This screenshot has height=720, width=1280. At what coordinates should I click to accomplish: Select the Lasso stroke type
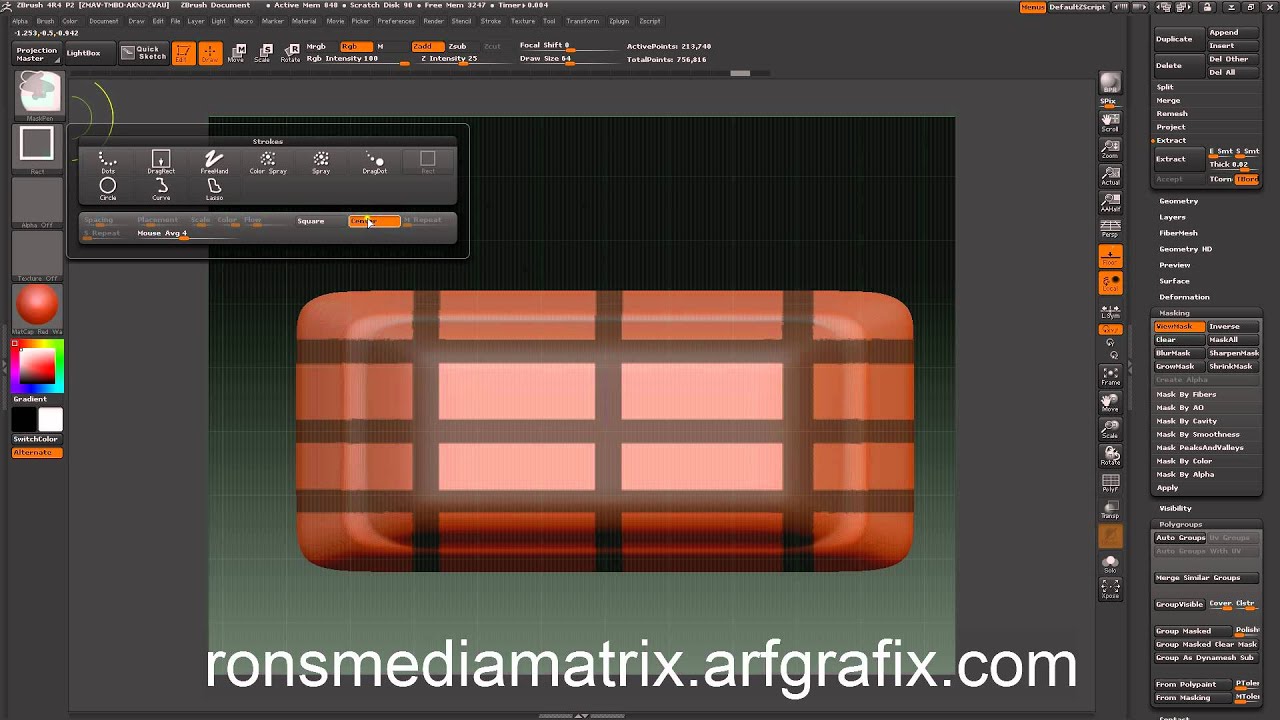click(214, 188)
